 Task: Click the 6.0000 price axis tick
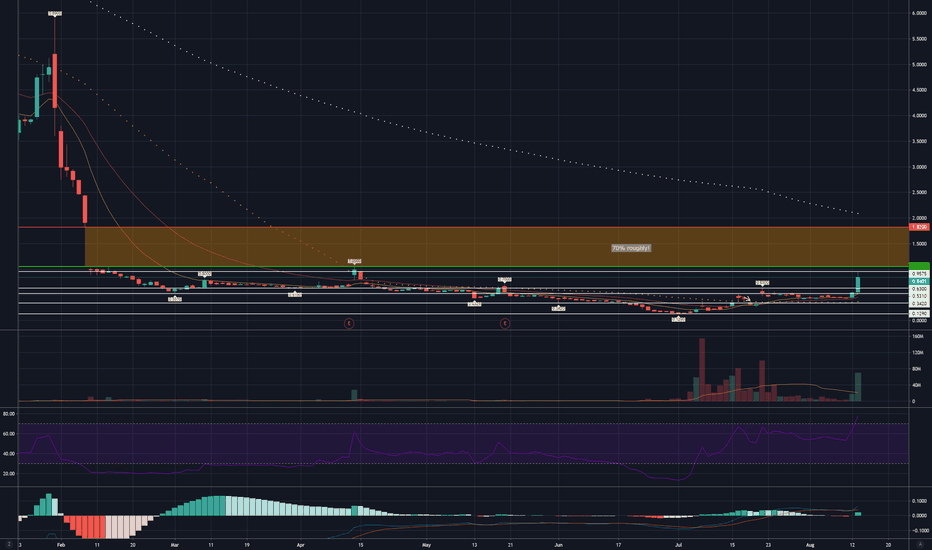920,13
